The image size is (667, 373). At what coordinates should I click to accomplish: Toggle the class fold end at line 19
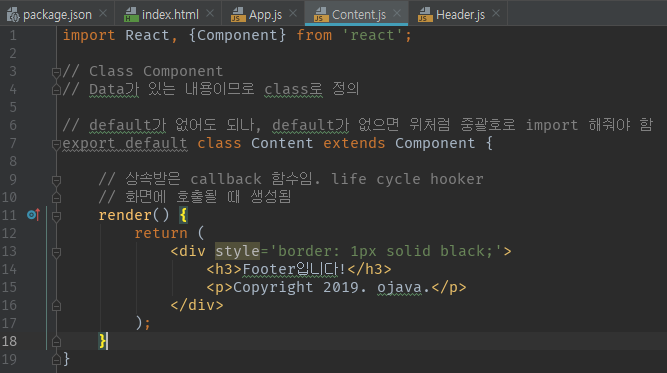pyautogui.click(x=56, y=360)
